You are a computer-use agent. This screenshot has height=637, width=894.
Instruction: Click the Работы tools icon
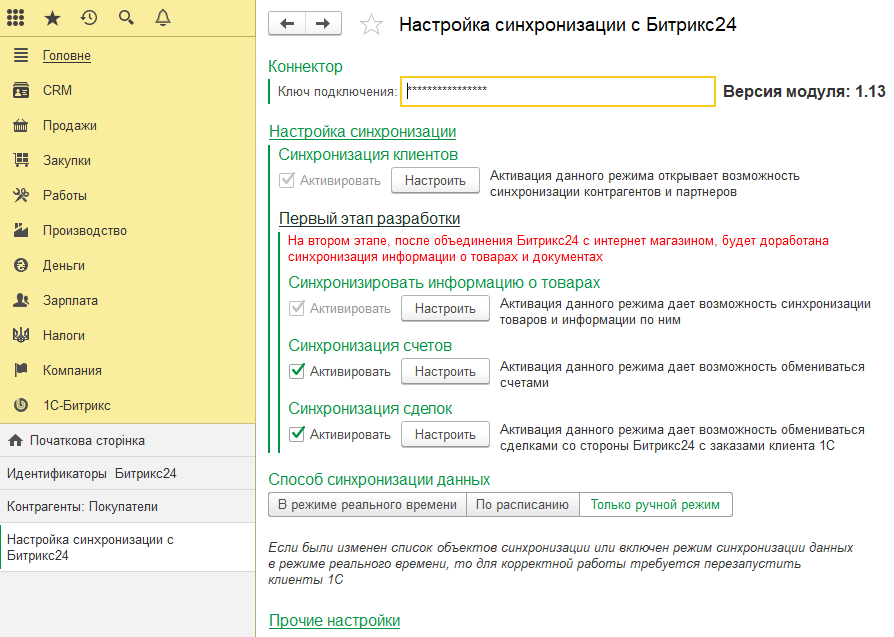pos(21,195)
